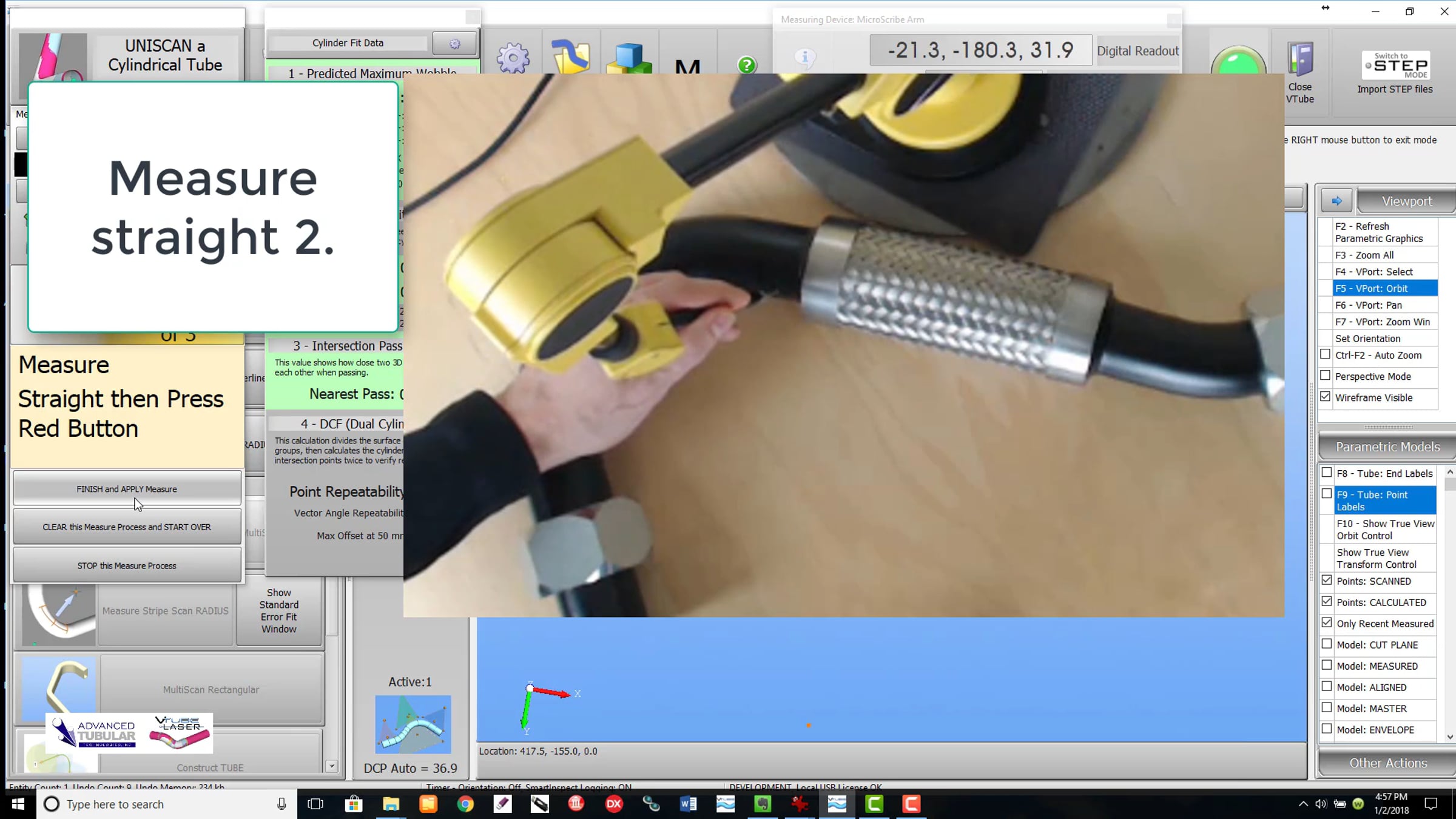Click Set Orientation in Viewport list
Viewport: 1456px width, 819px height.
[x=1385, y=339]
